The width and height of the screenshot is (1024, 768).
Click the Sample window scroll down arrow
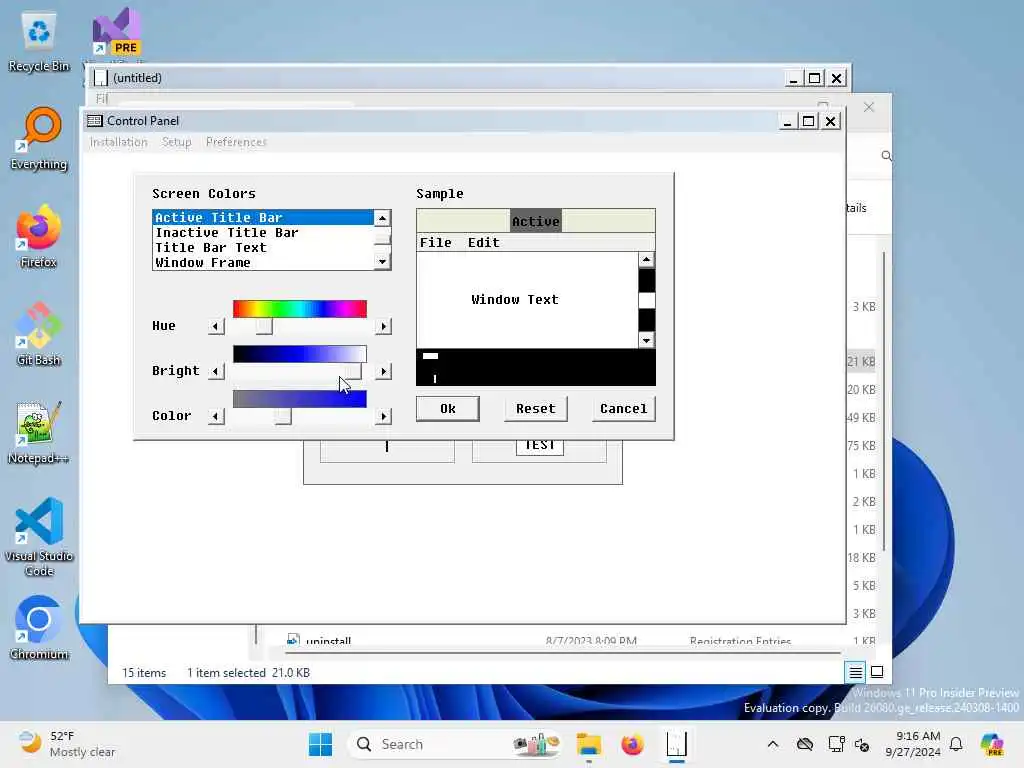pyautogui.click(x=646, y=340)
